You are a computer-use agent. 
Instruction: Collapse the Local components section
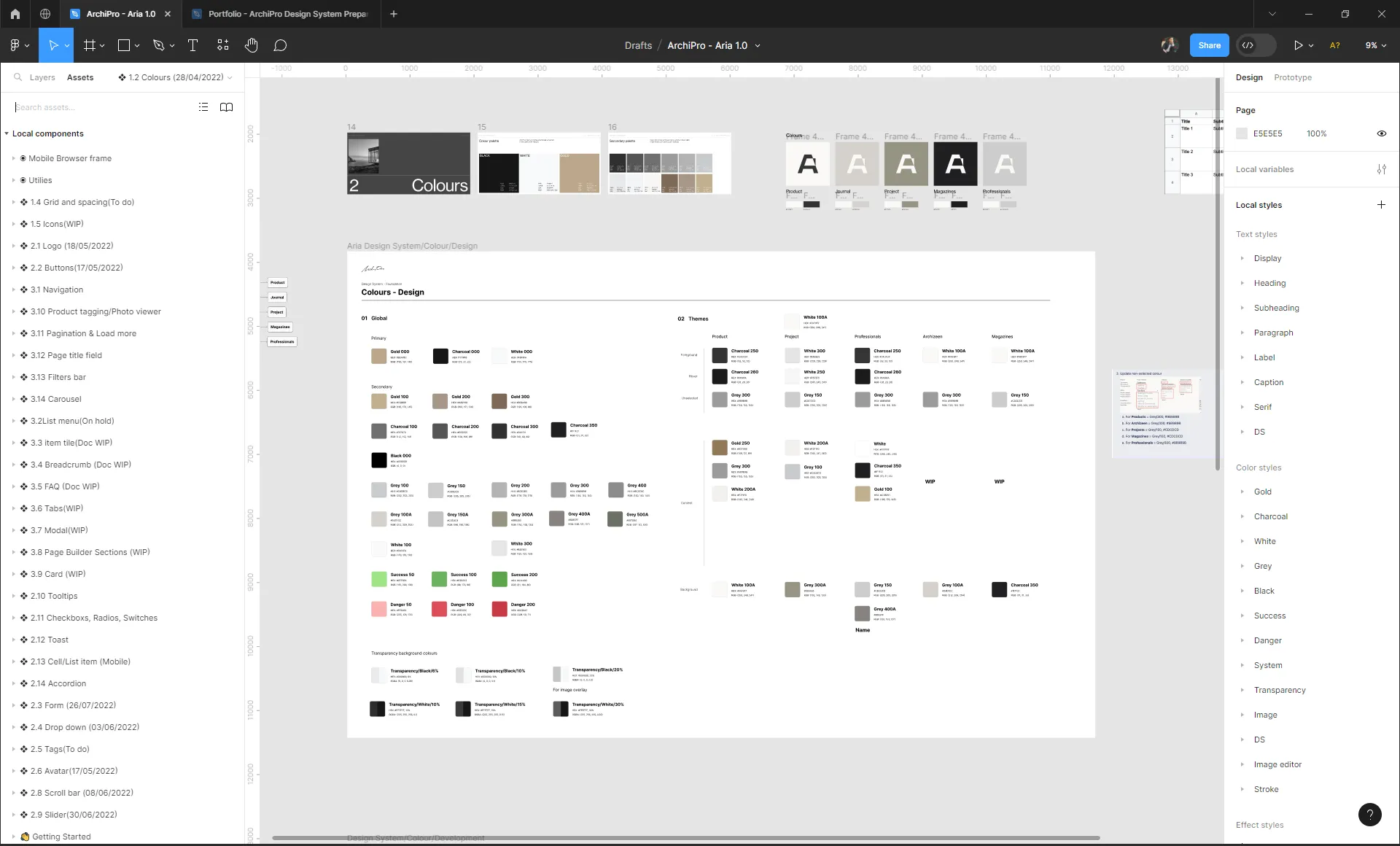tap(7, 133)
